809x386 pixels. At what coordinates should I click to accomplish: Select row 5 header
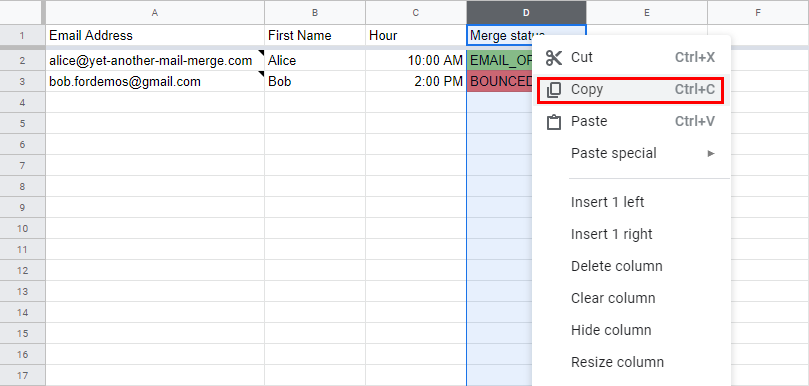click(22, 123)
